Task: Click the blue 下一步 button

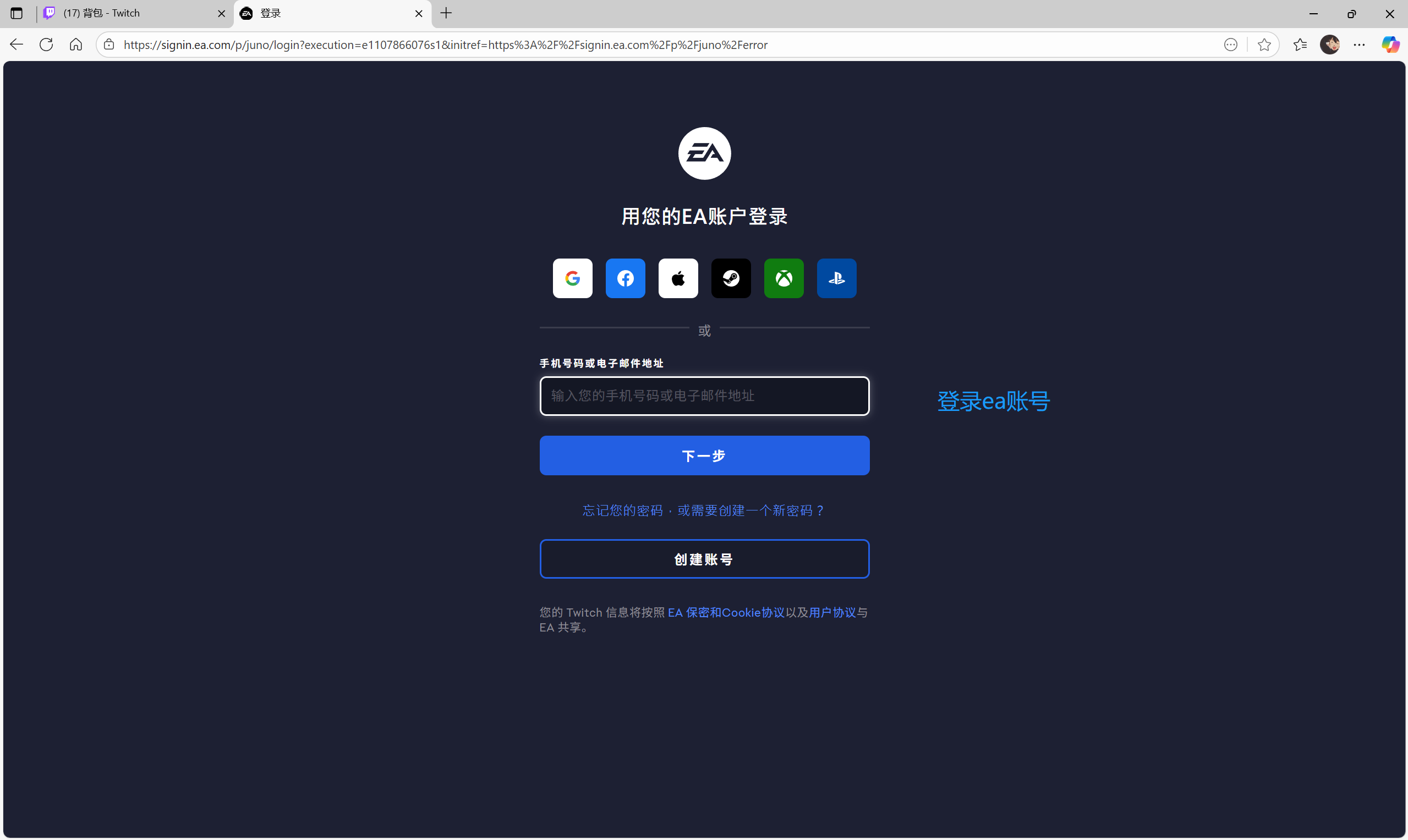Action: click(704, 455)
